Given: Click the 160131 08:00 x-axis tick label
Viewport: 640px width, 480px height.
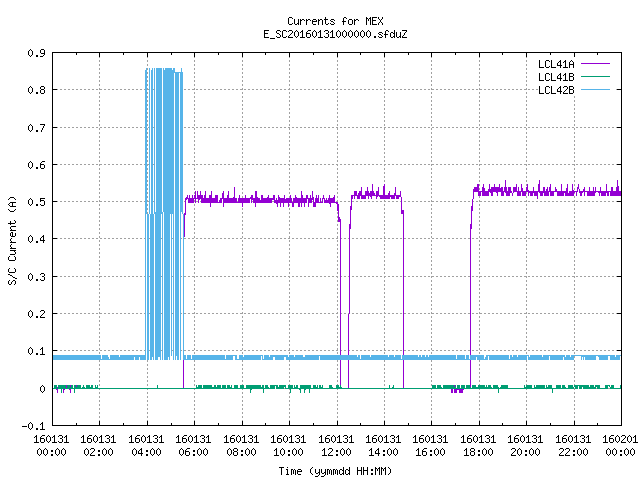Looking at the screenshot, I should coord(241,446).
